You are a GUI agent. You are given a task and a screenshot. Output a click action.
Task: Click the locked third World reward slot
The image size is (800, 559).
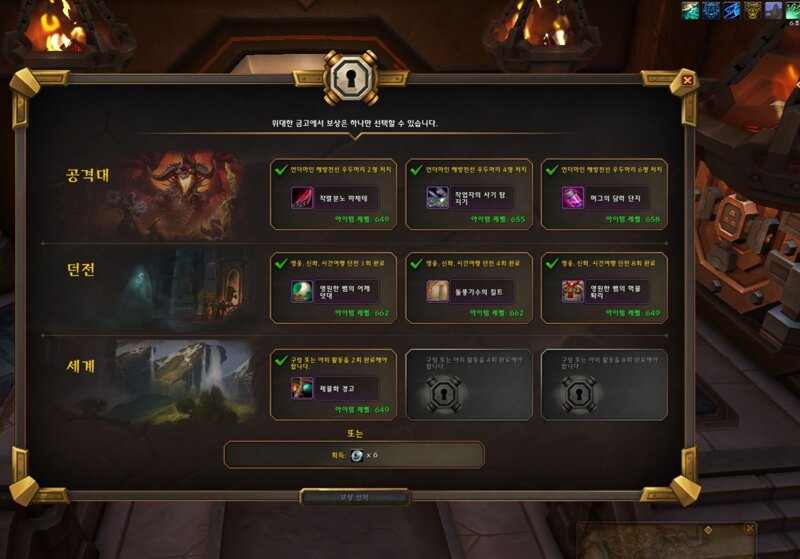[604, 385]
